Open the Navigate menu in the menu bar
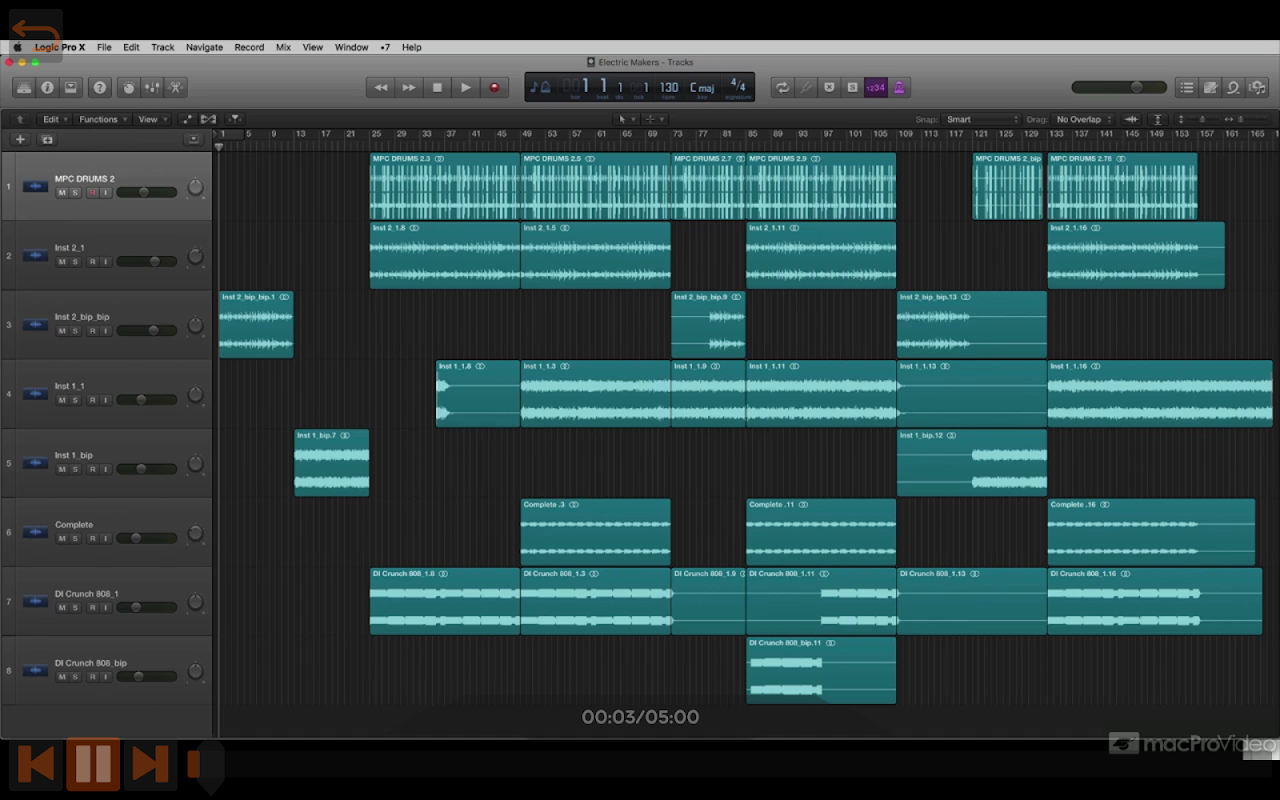 (x=204, y=47)
